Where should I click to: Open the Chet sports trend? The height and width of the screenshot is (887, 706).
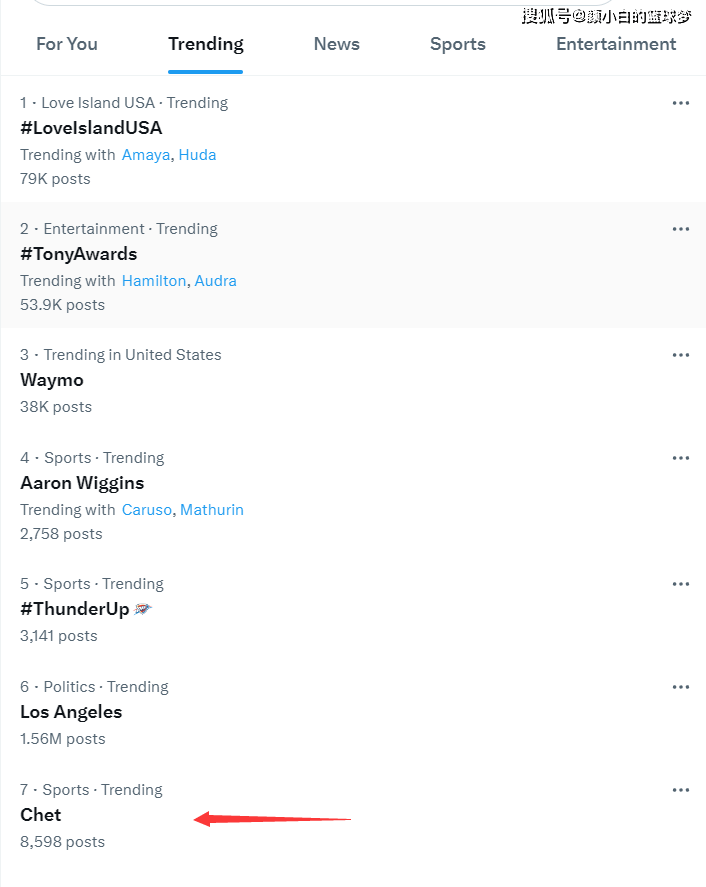coord(41,815)
